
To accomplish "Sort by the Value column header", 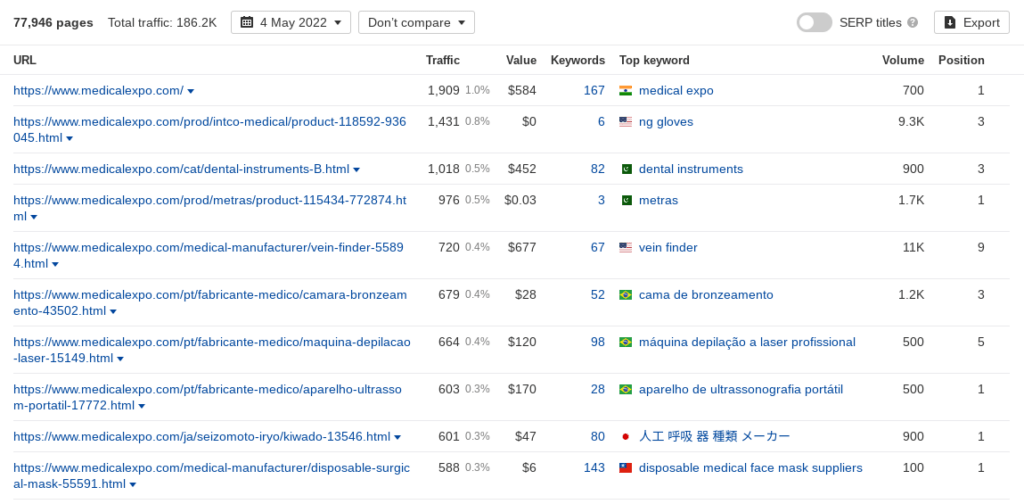I will coord(521,60).
